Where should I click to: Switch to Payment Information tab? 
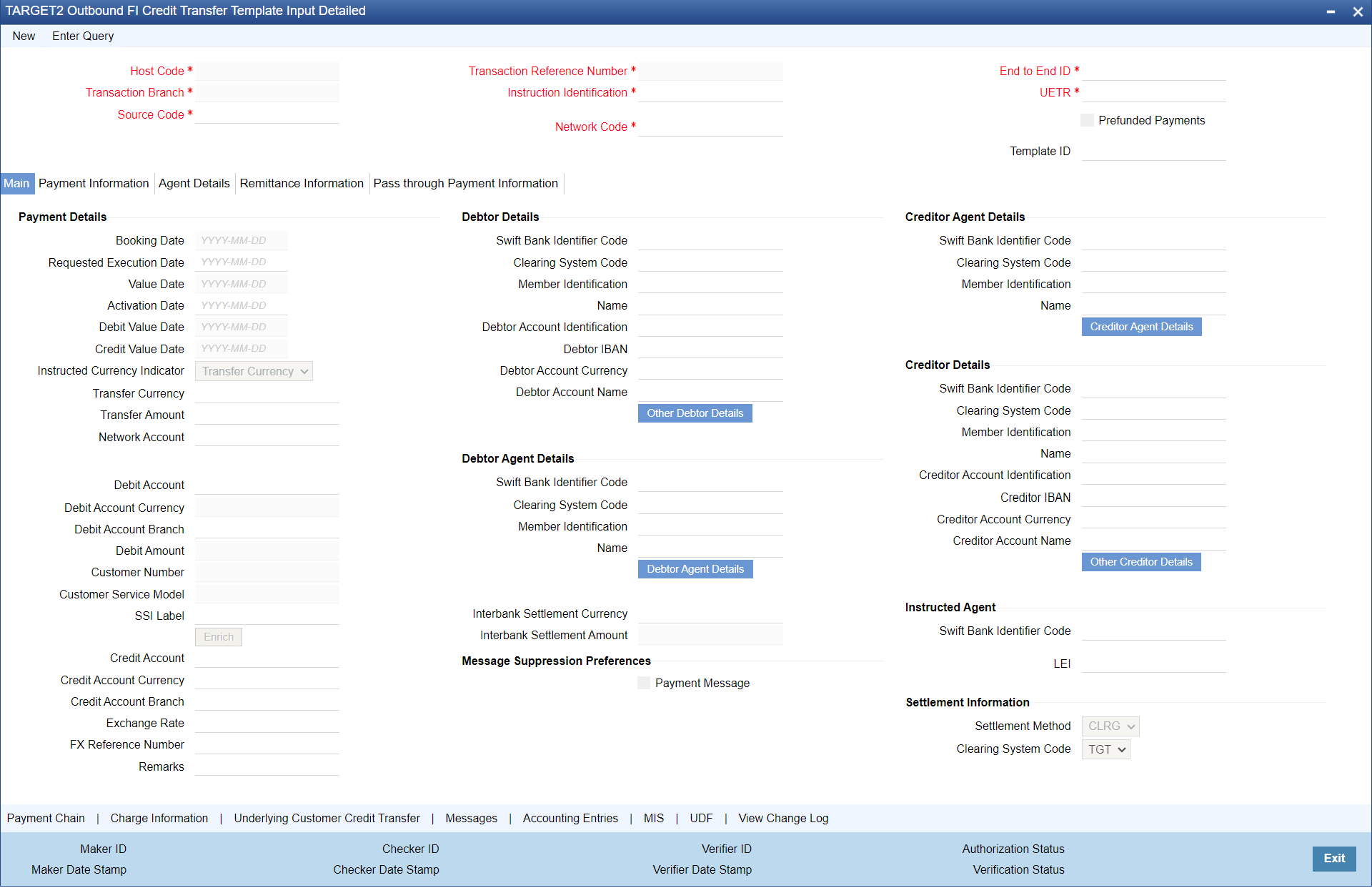[94, 183]
